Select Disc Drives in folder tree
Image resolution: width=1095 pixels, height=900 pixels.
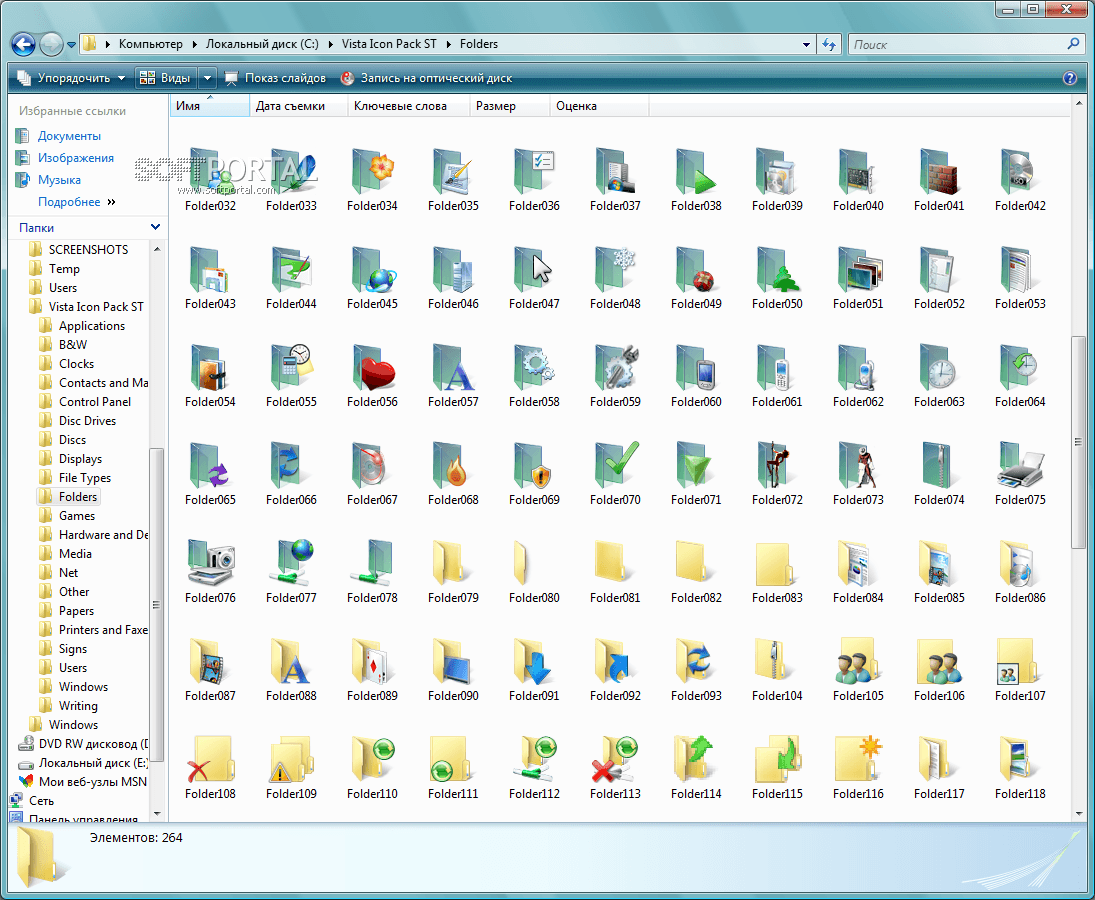(87, 421)
